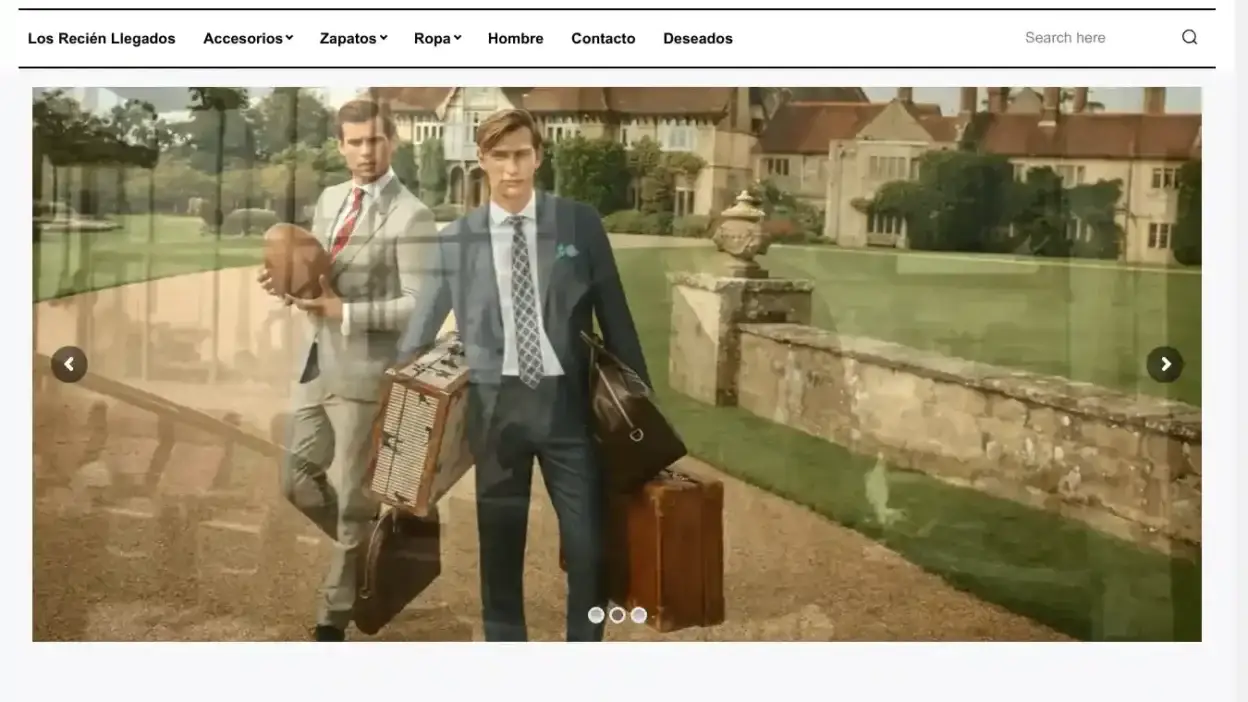The width and height of the screenshot is (1248, 702).
Task: Click the Ropa menu label
Action: 431,38
